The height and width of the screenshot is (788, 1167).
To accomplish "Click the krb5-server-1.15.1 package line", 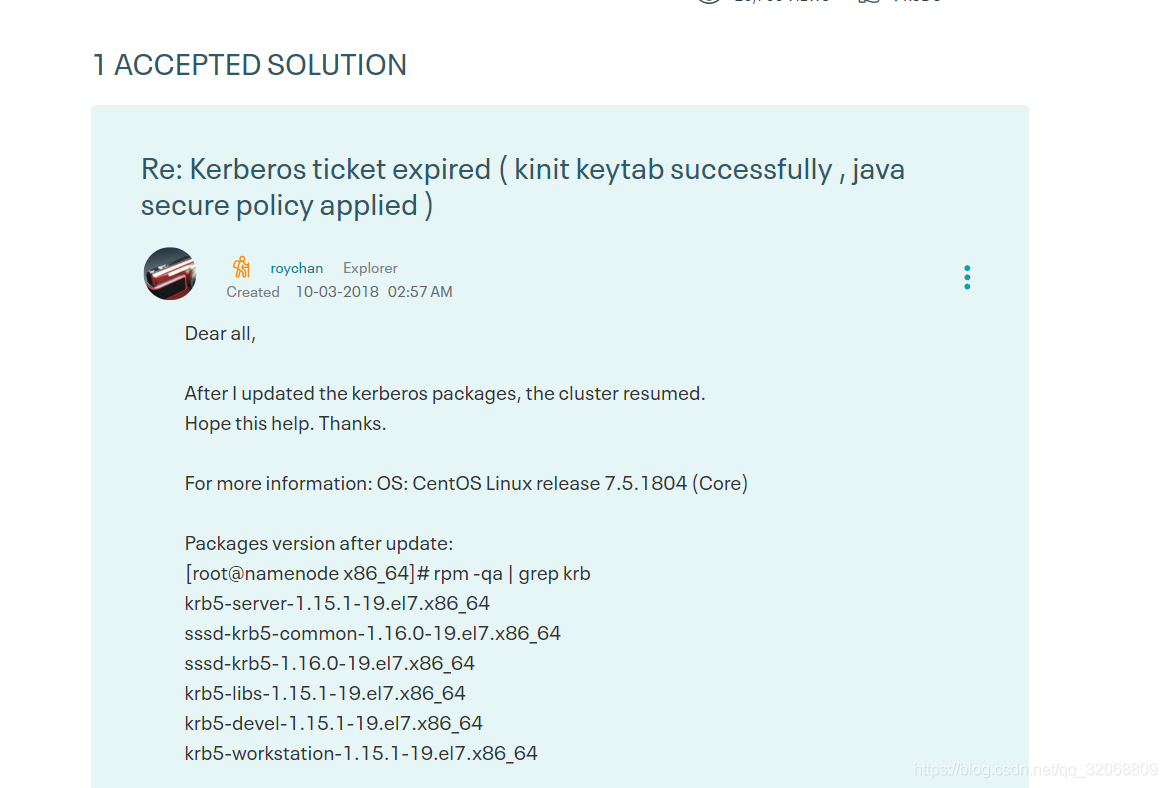I will pyautogui.click(x=337, y=604).
